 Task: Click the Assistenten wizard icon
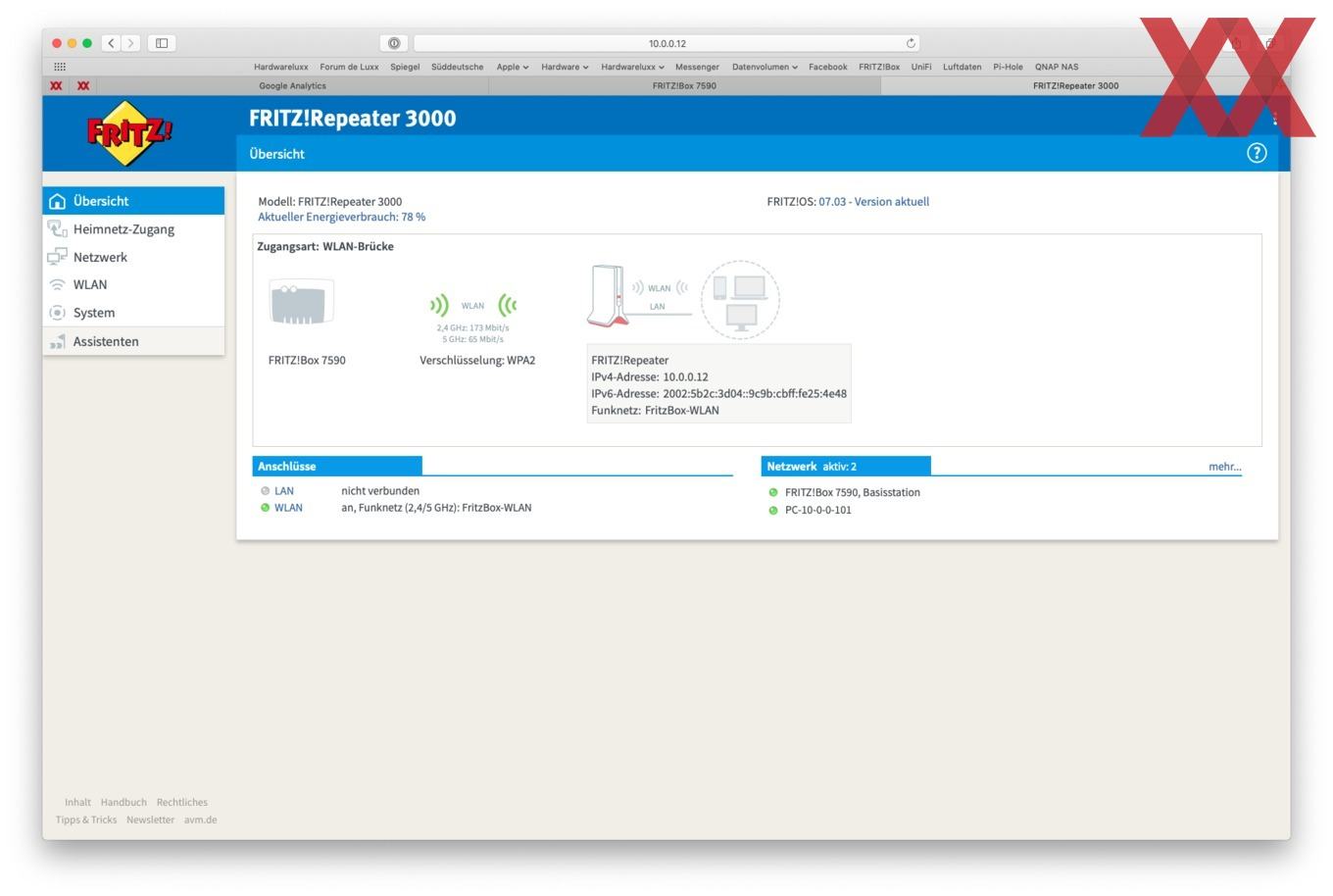57,341
